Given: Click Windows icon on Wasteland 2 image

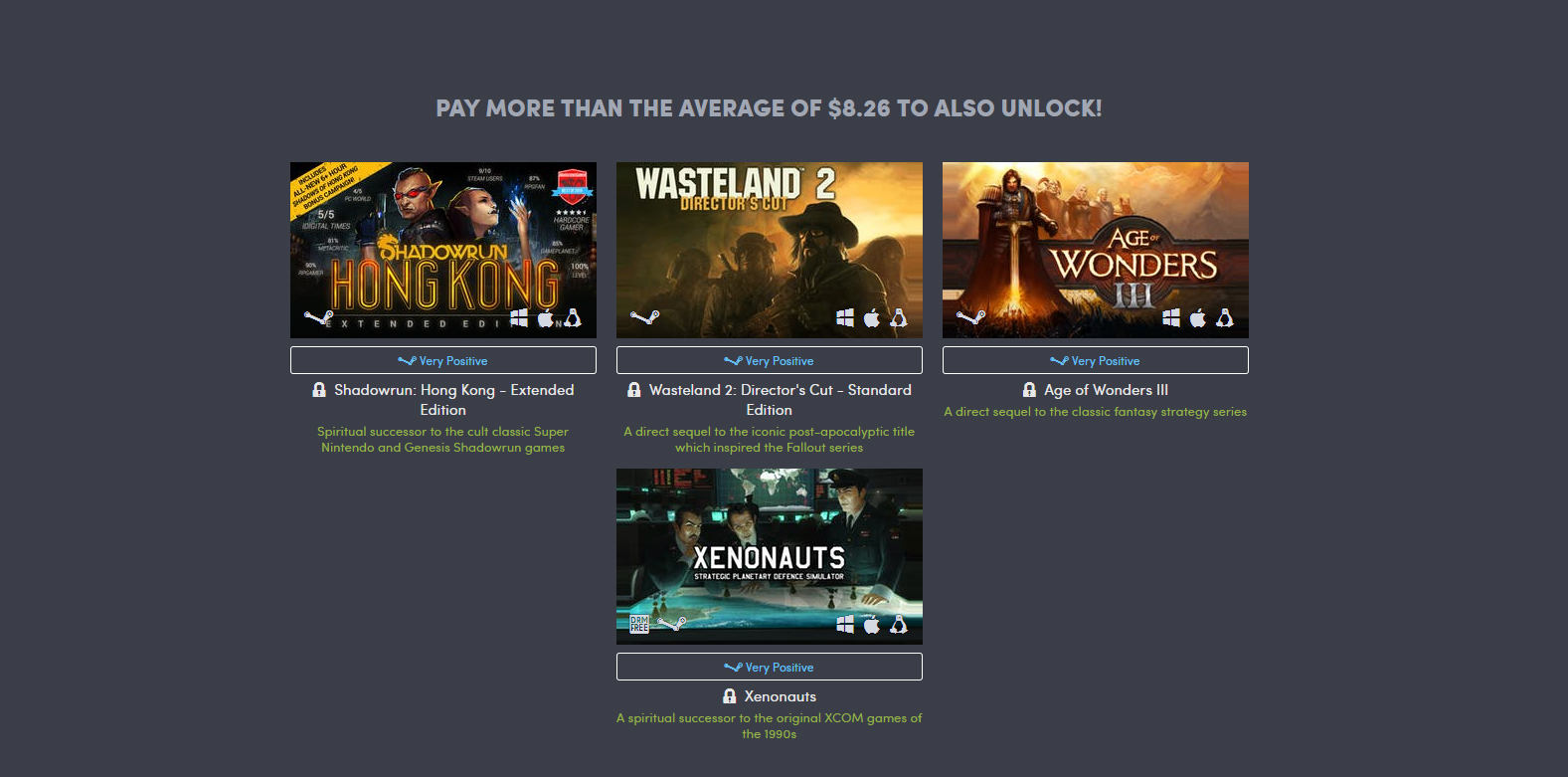Looking at the screenshot, I should (845, 318).
